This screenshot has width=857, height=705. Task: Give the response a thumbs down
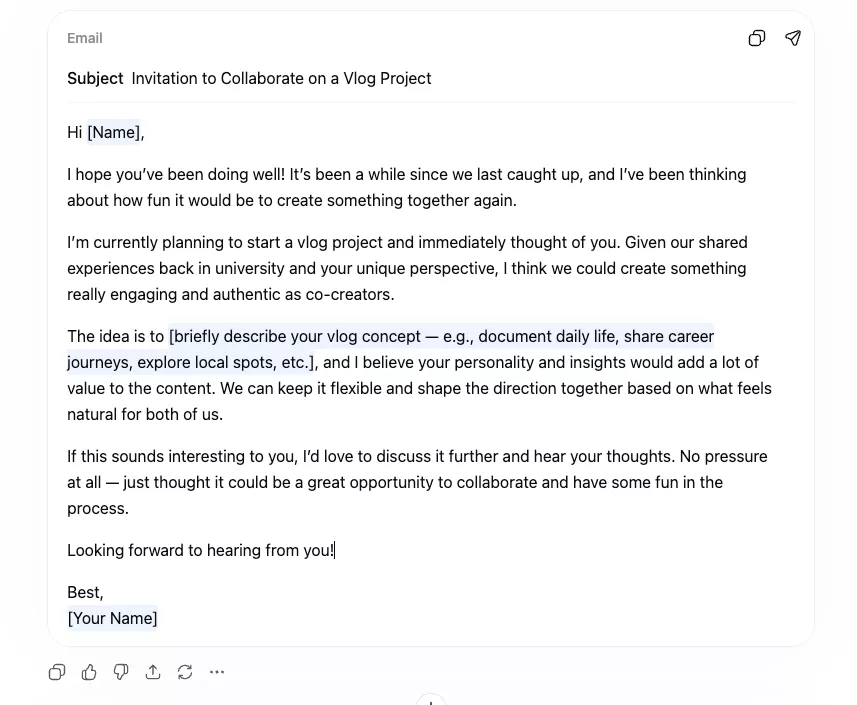click(x=121, y=672)
